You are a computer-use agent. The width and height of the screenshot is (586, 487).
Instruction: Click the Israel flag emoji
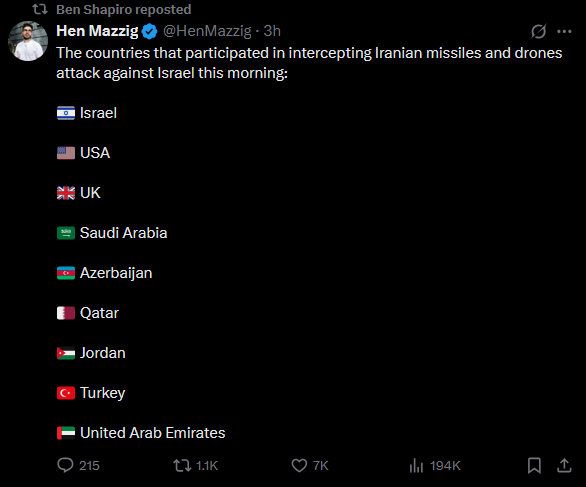pyautogui.click(x=66, y=113)
